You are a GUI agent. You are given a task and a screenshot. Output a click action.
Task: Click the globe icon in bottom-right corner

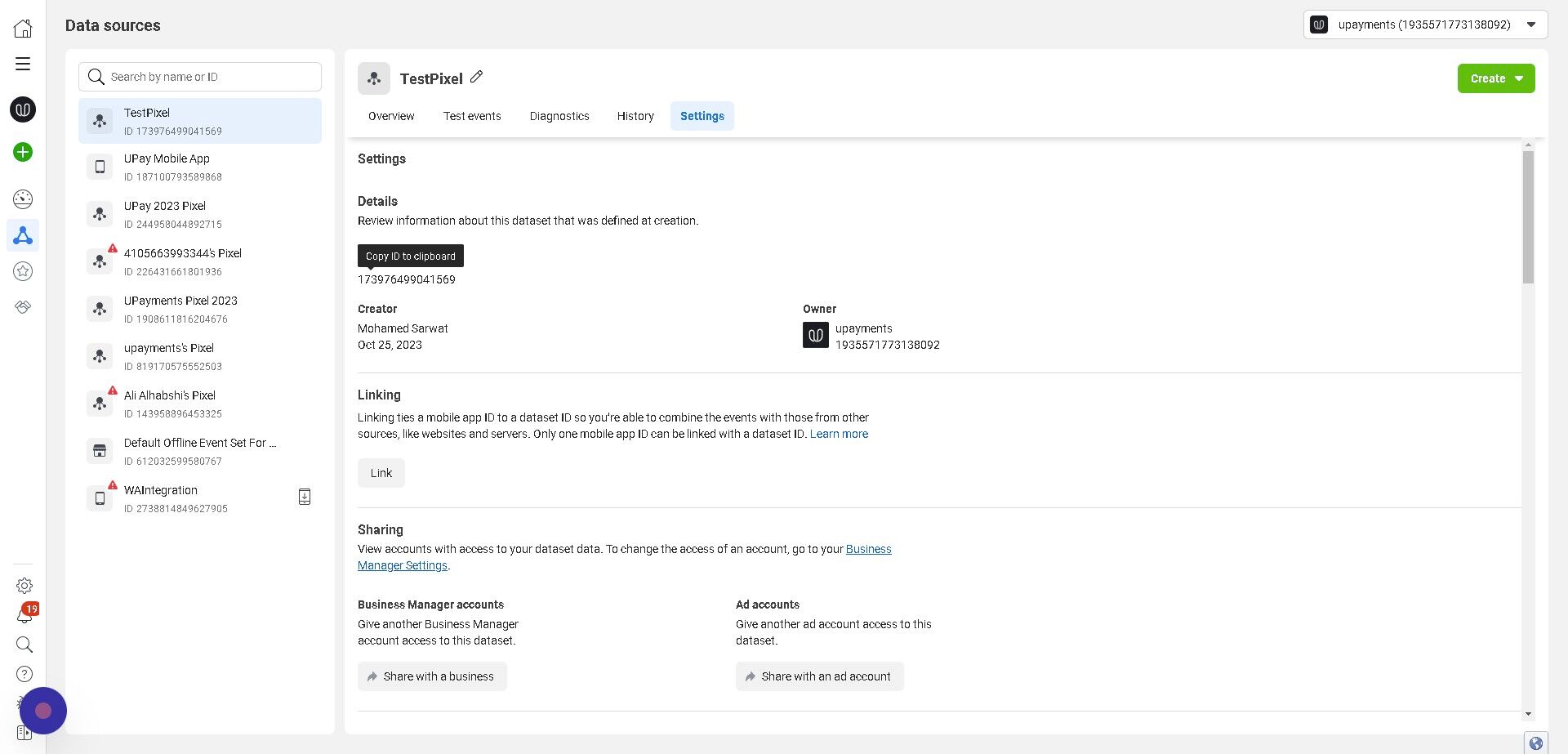tap(1536, 743)
